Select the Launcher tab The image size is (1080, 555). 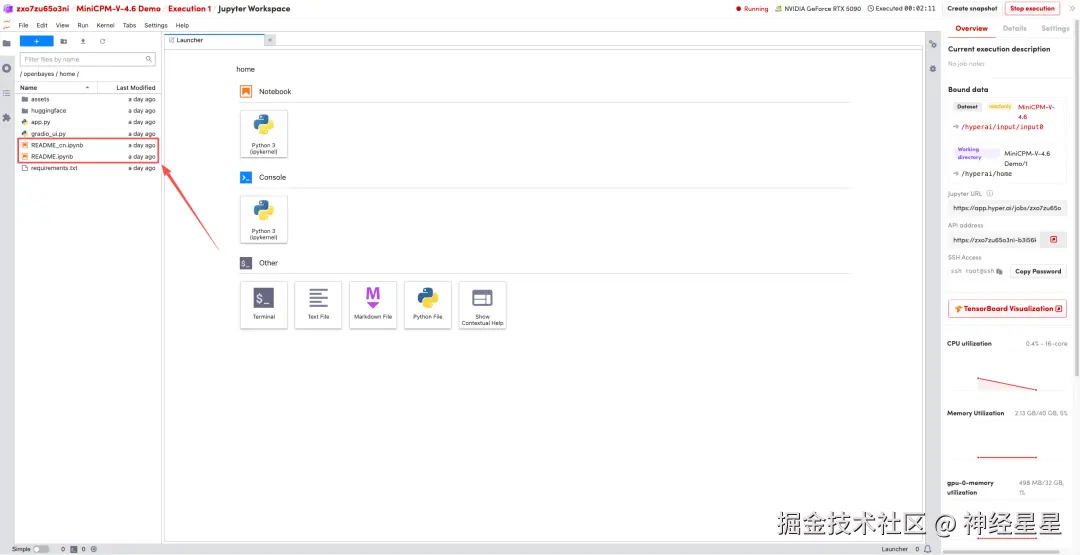[214, 40]
